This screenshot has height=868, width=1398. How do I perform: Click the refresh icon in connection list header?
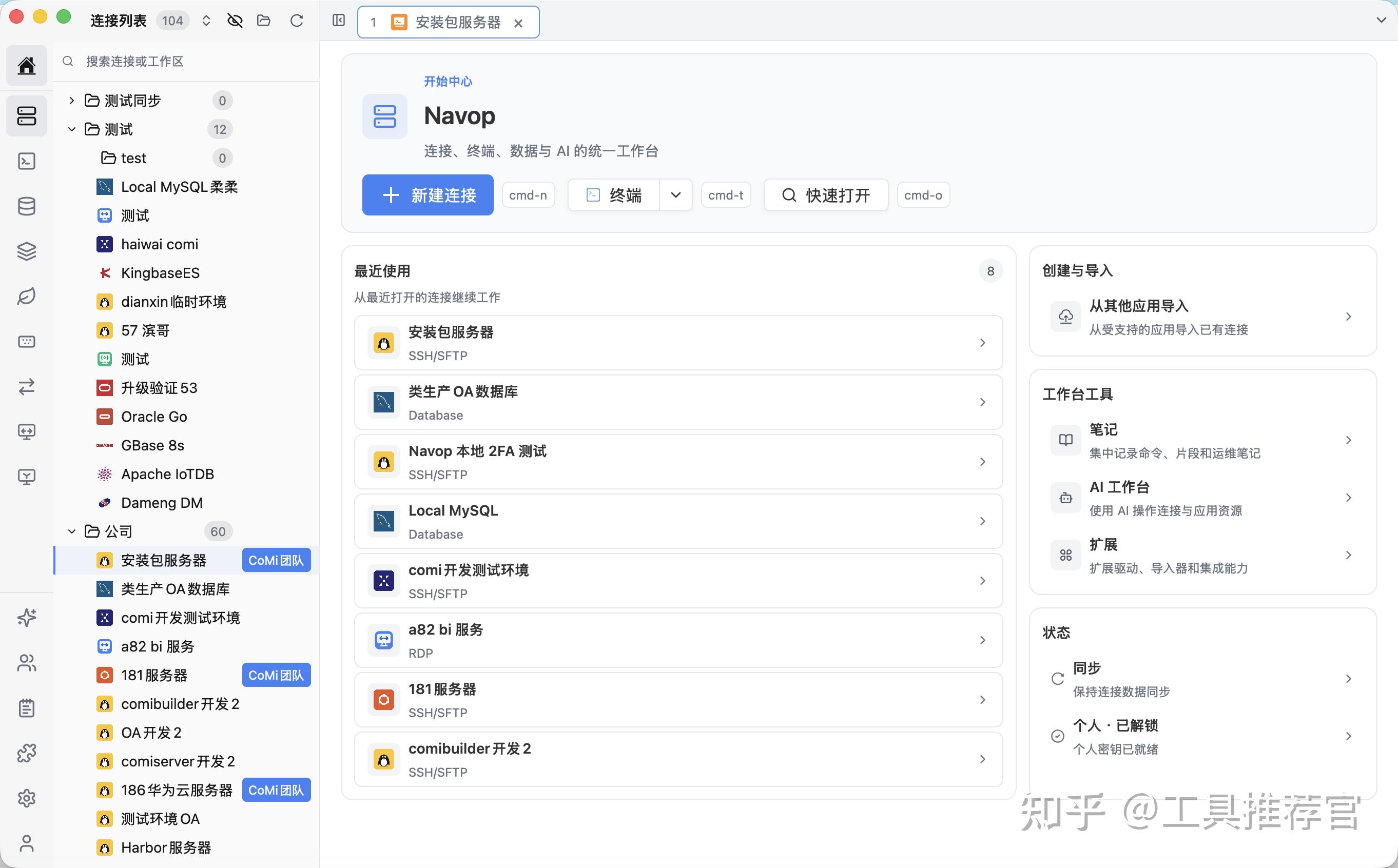pyautogui.click(x=296, y=21)
